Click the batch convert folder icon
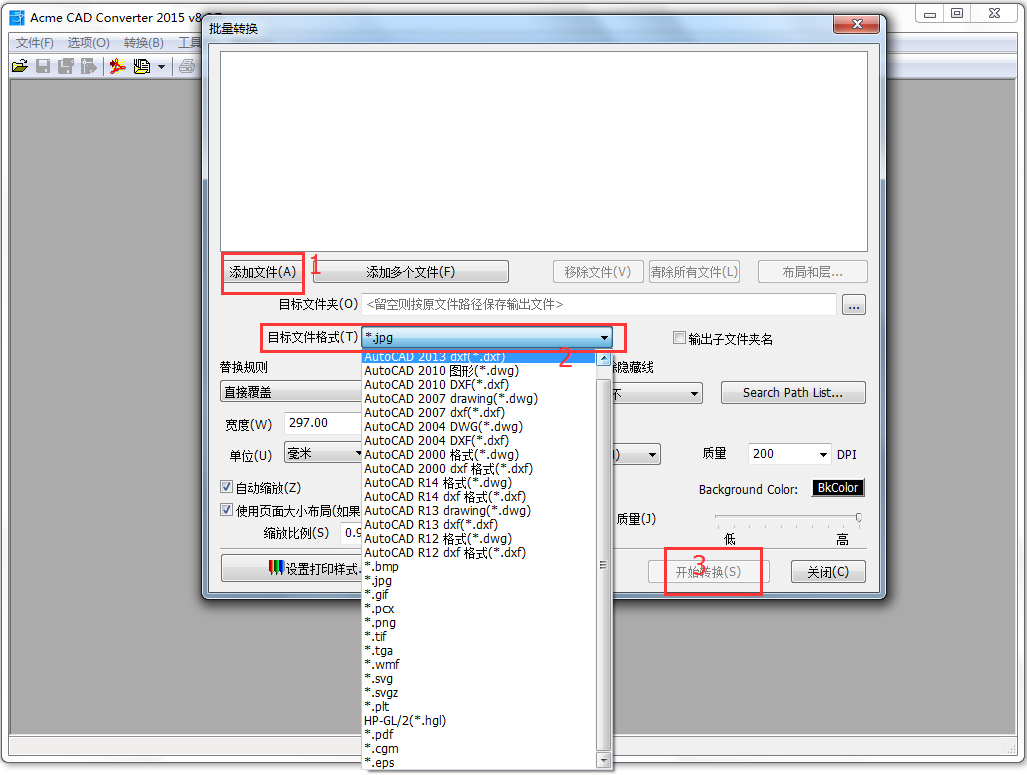The image size is (1027, 775). tap(141, 66)
